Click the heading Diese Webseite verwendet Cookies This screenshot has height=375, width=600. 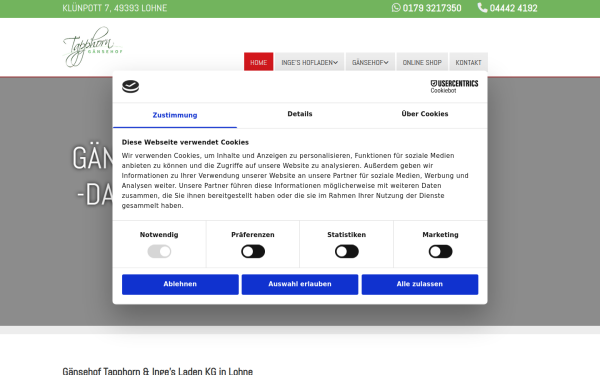tap(185, 142)
